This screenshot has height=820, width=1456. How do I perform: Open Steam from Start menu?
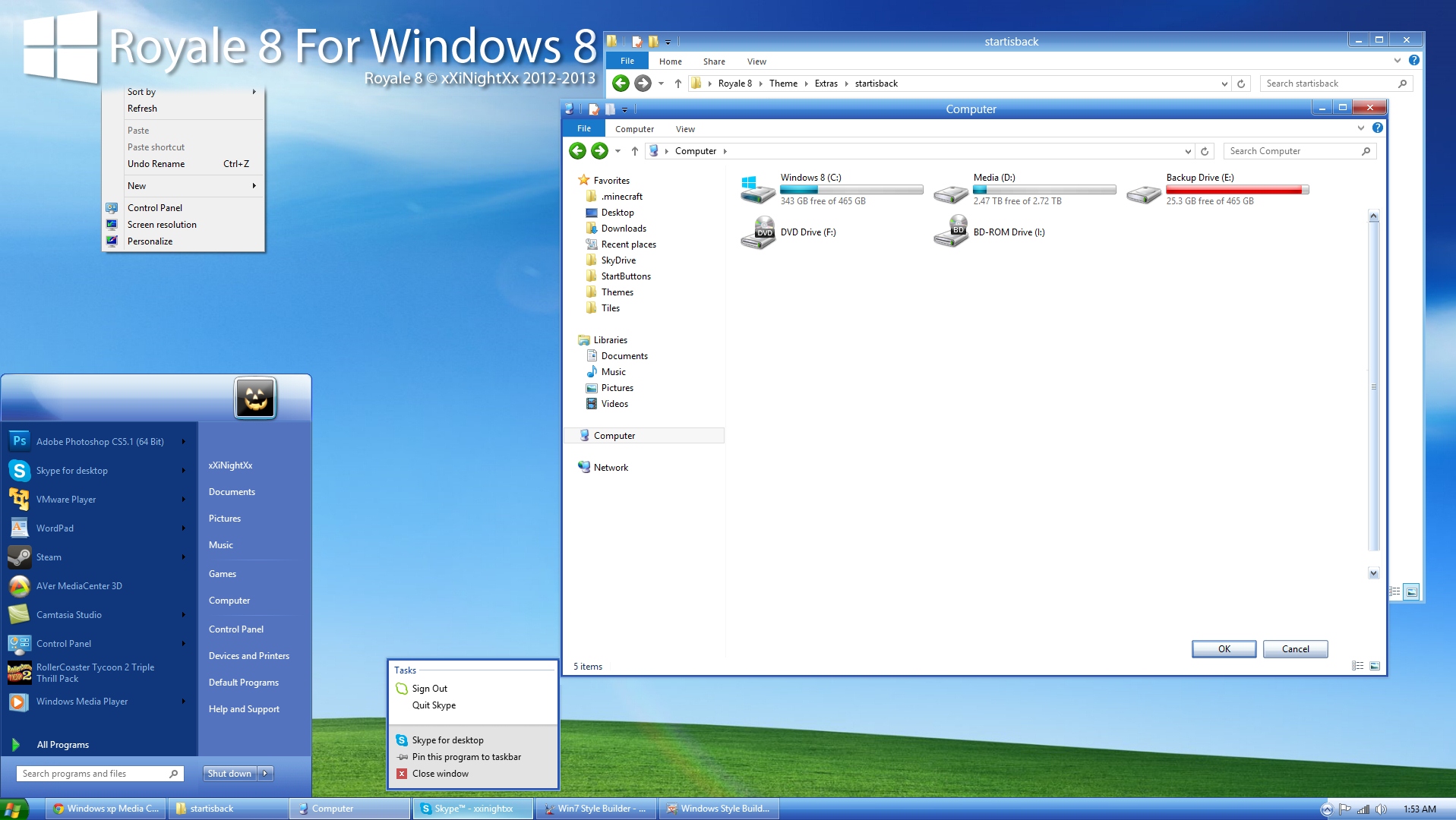coord(98,557)
